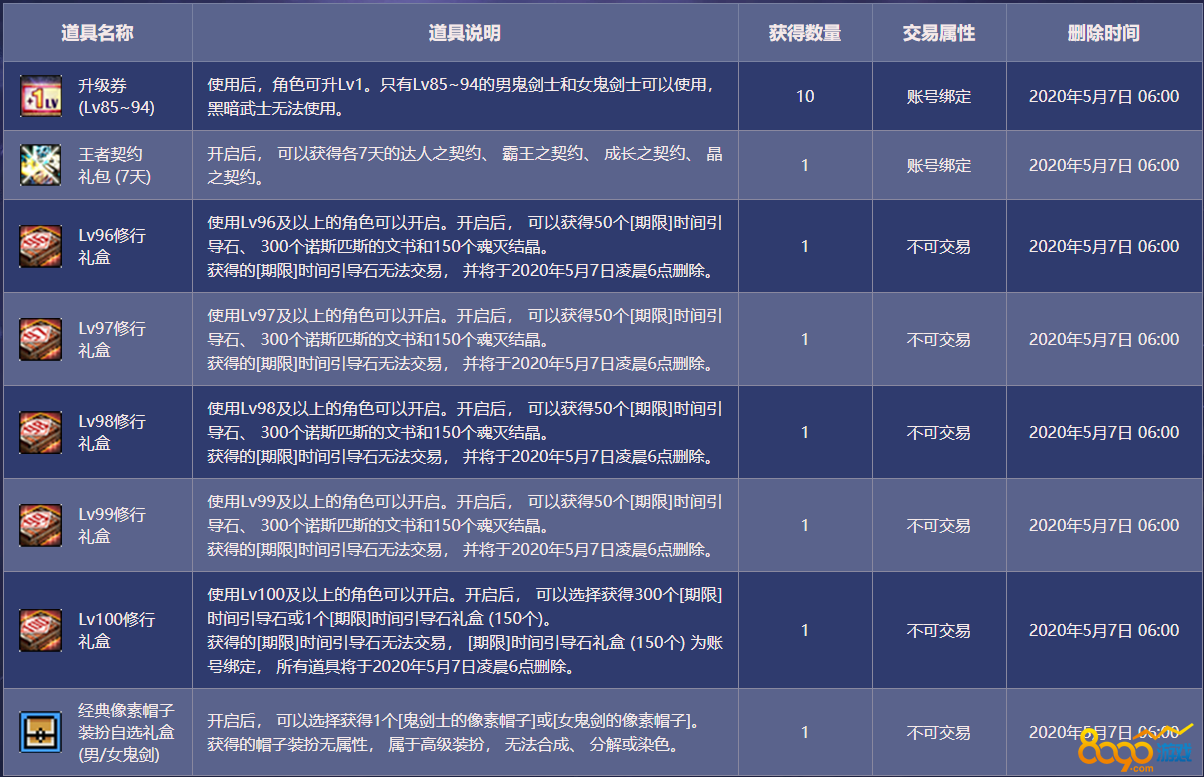
Task: Click the 王者契约礼包 (7天) item name
Action: tap(111, 165)
